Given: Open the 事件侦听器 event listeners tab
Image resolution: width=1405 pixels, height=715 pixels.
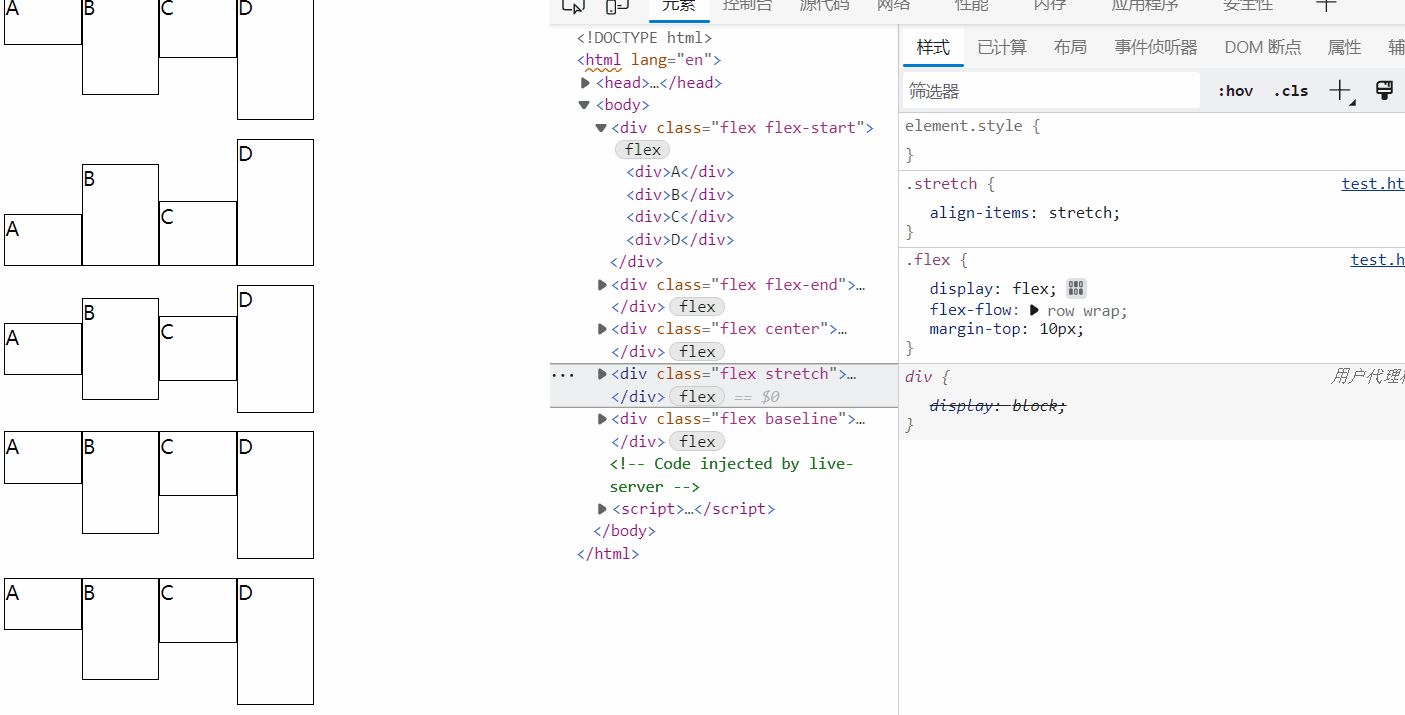Looking at the screenshot, I should coord(1156,47).
